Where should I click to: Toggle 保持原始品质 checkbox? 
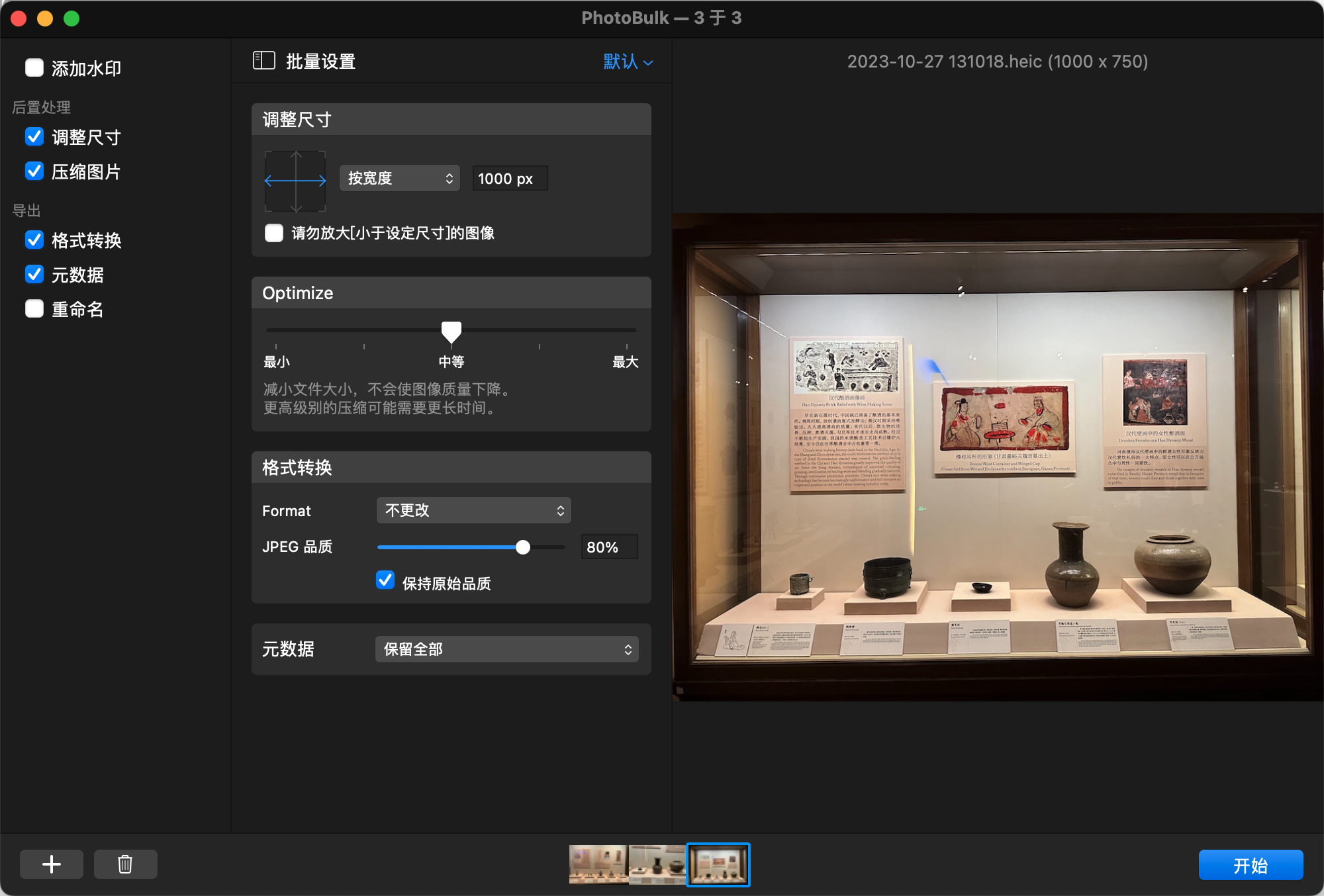[385, 580]
